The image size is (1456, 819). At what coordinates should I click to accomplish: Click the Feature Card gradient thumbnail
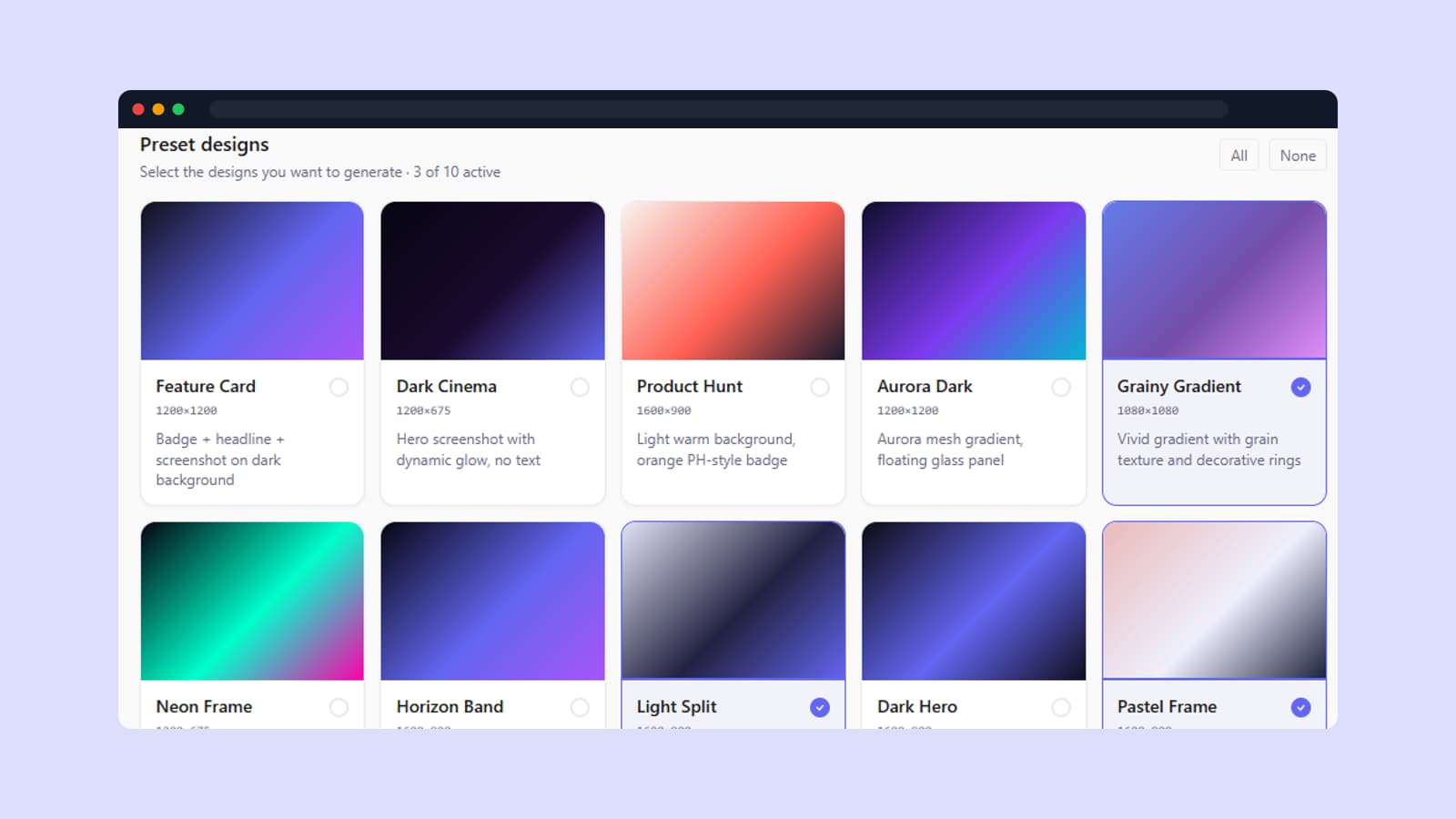[x=251, y=280]
